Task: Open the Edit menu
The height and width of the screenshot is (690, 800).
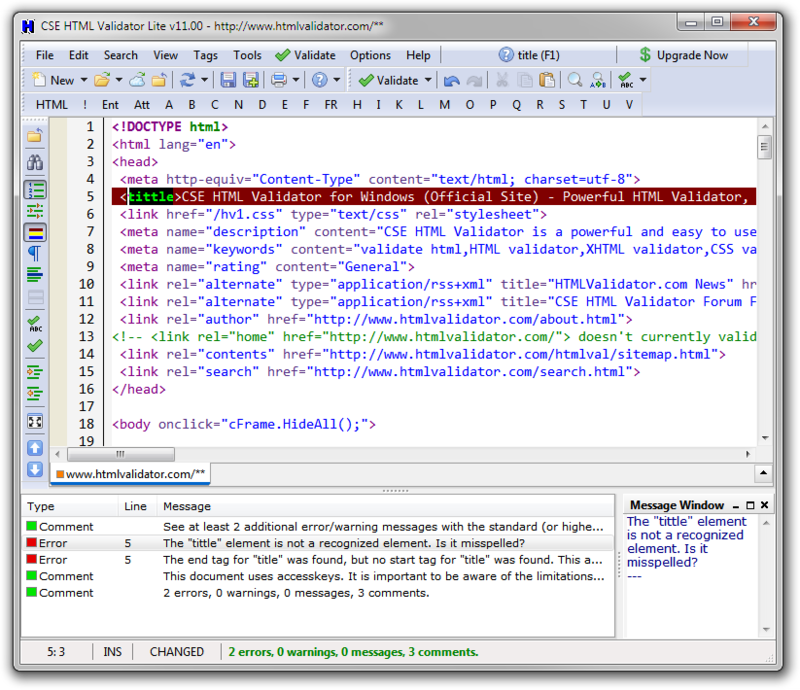Action: click(79, 55)
